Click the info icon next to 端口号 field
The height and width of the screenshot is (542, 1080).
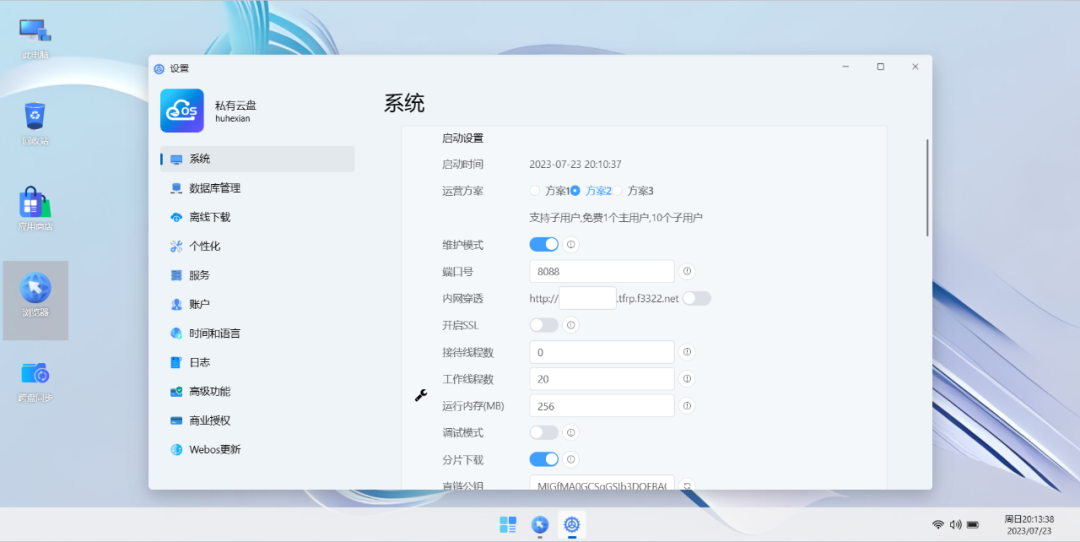click(x=687, y=271)
